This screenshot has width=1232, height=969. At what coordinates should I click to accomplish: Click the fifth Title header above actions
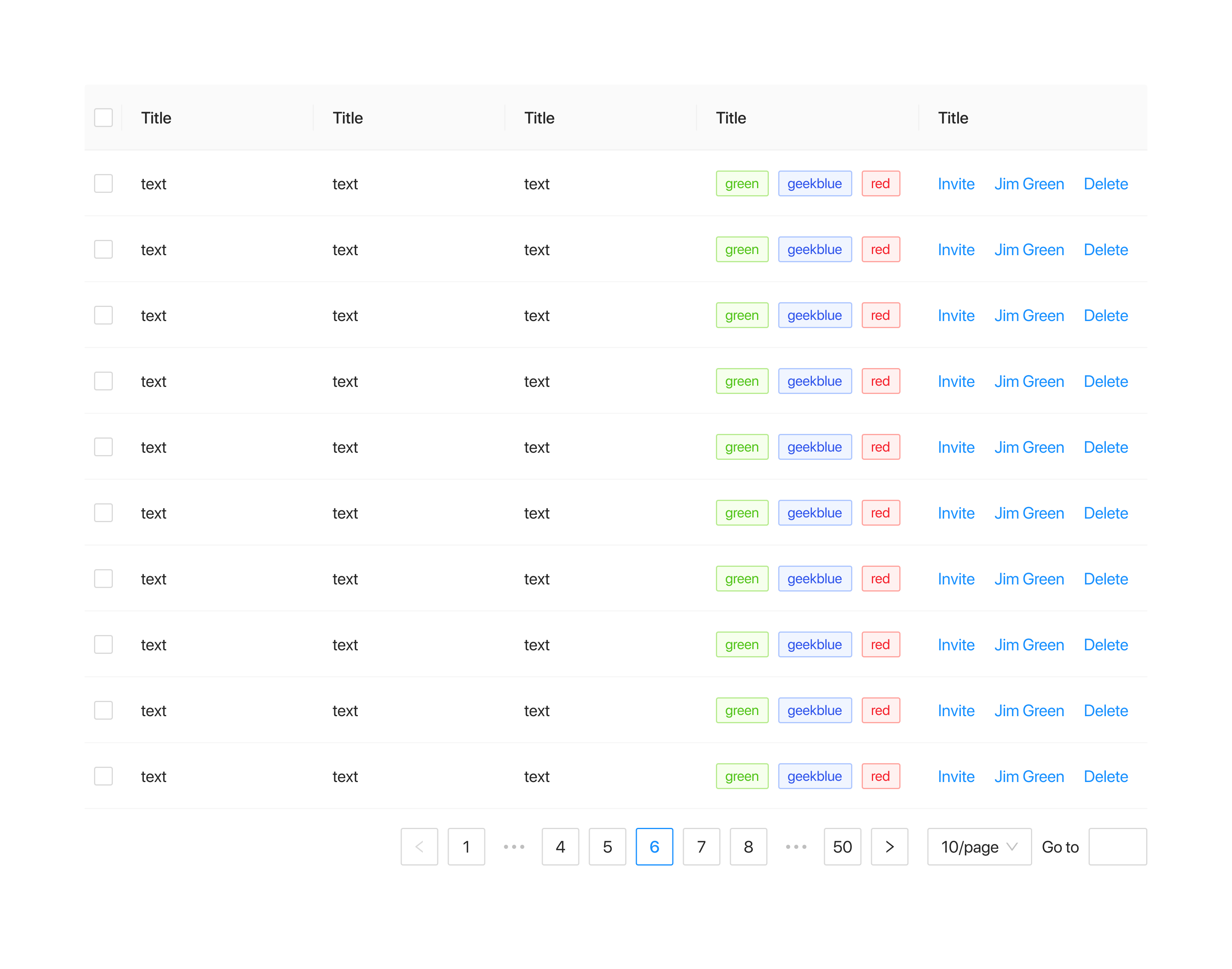[x=953, y=118]
